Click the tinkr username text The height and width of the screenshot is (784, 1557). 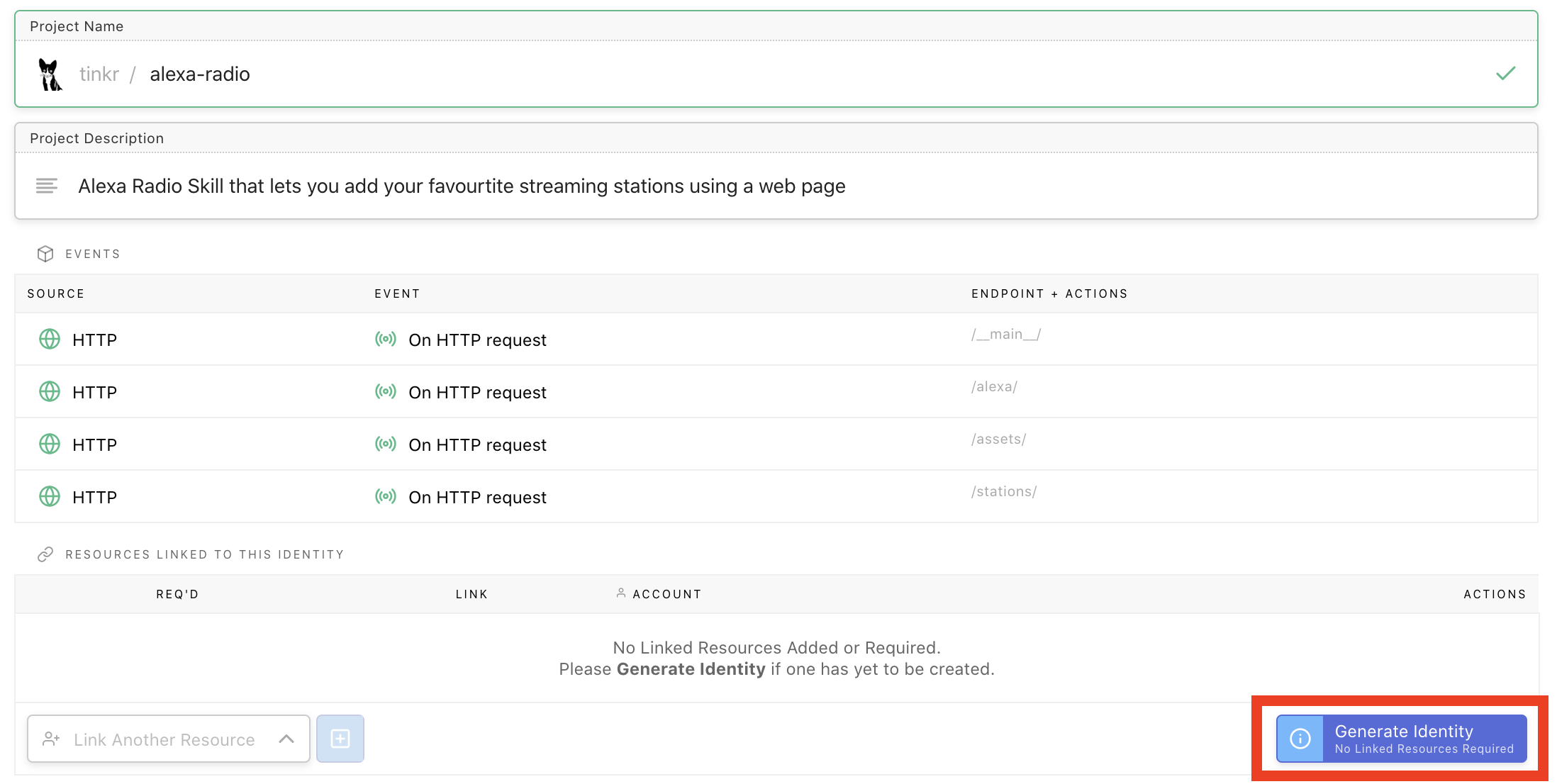(x=99, y=74)
